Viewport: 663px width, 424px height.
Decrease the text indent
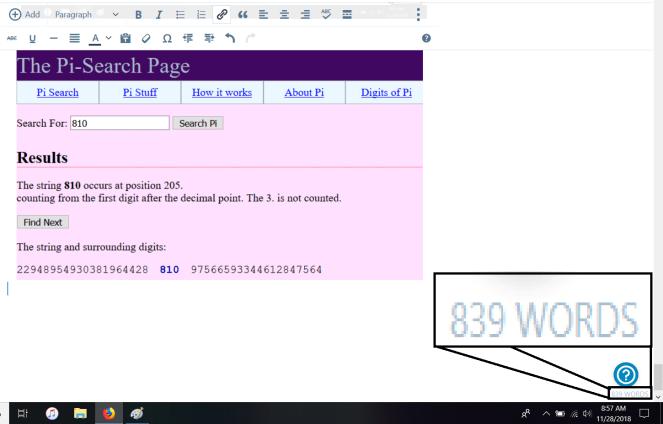188,38
